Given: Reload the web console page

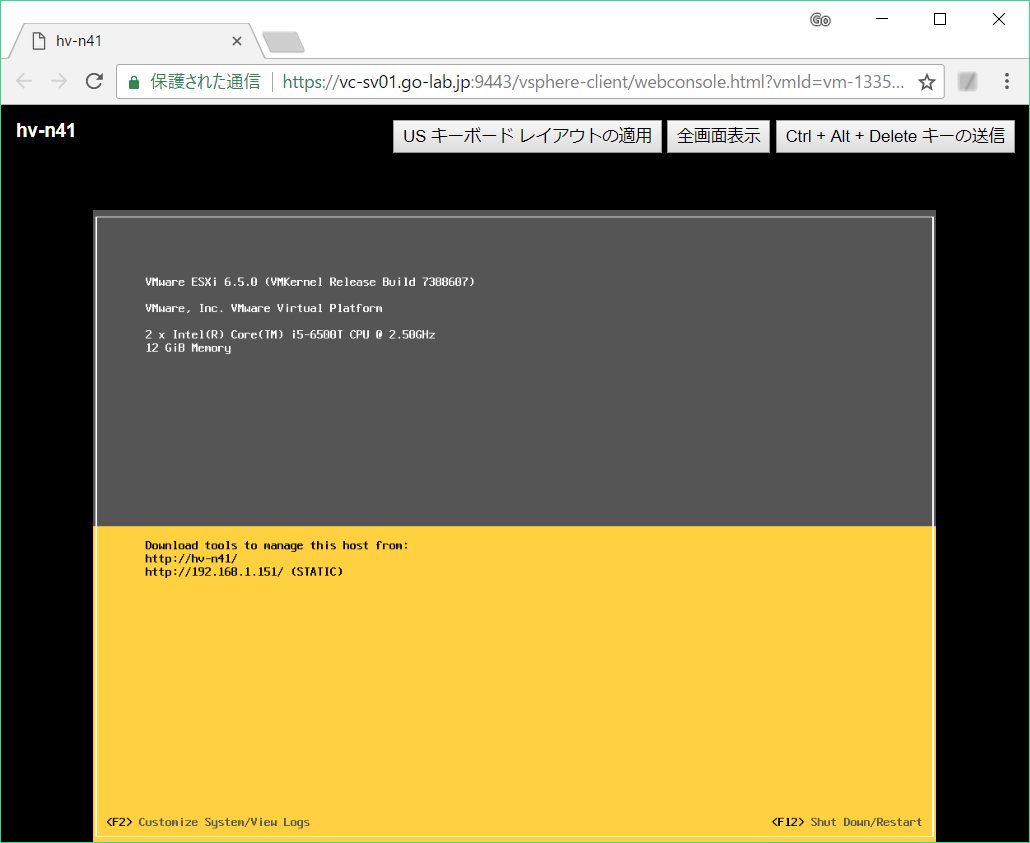Looking at the screenshot, I should [95, 81].
